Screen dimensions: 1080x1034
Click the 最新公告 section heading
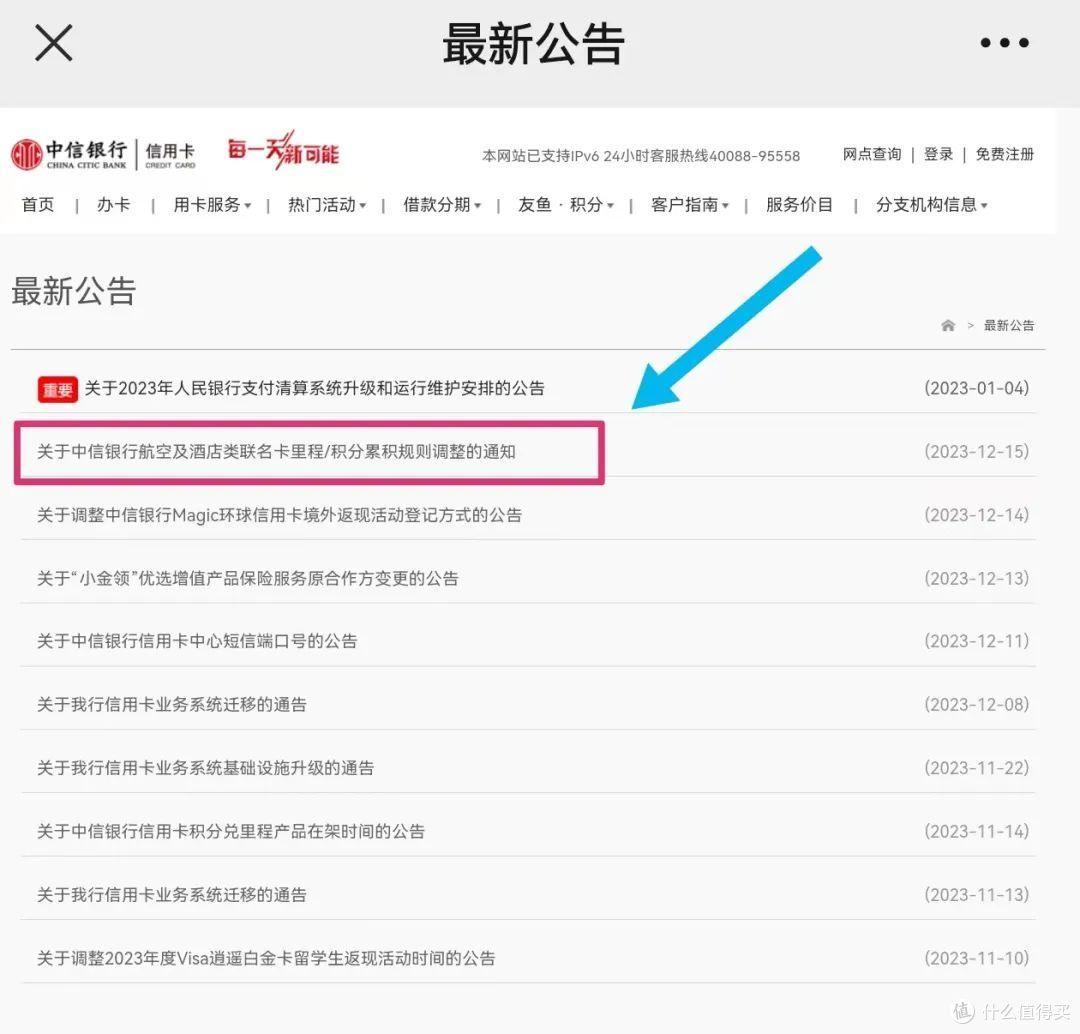[x=74, y=291]
